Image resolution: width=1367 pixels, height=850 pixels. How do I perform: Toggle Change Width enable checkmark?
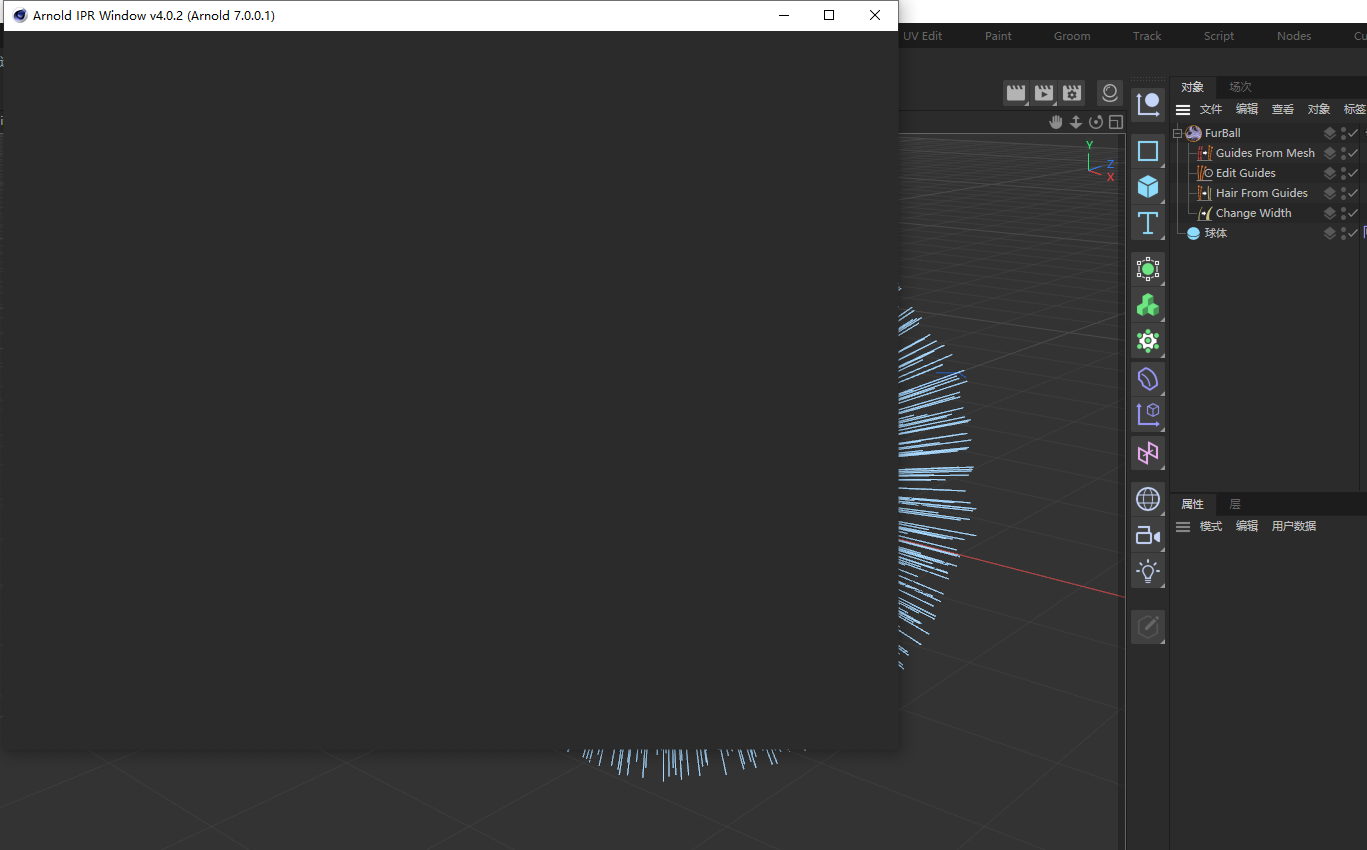coord(1353,213)
